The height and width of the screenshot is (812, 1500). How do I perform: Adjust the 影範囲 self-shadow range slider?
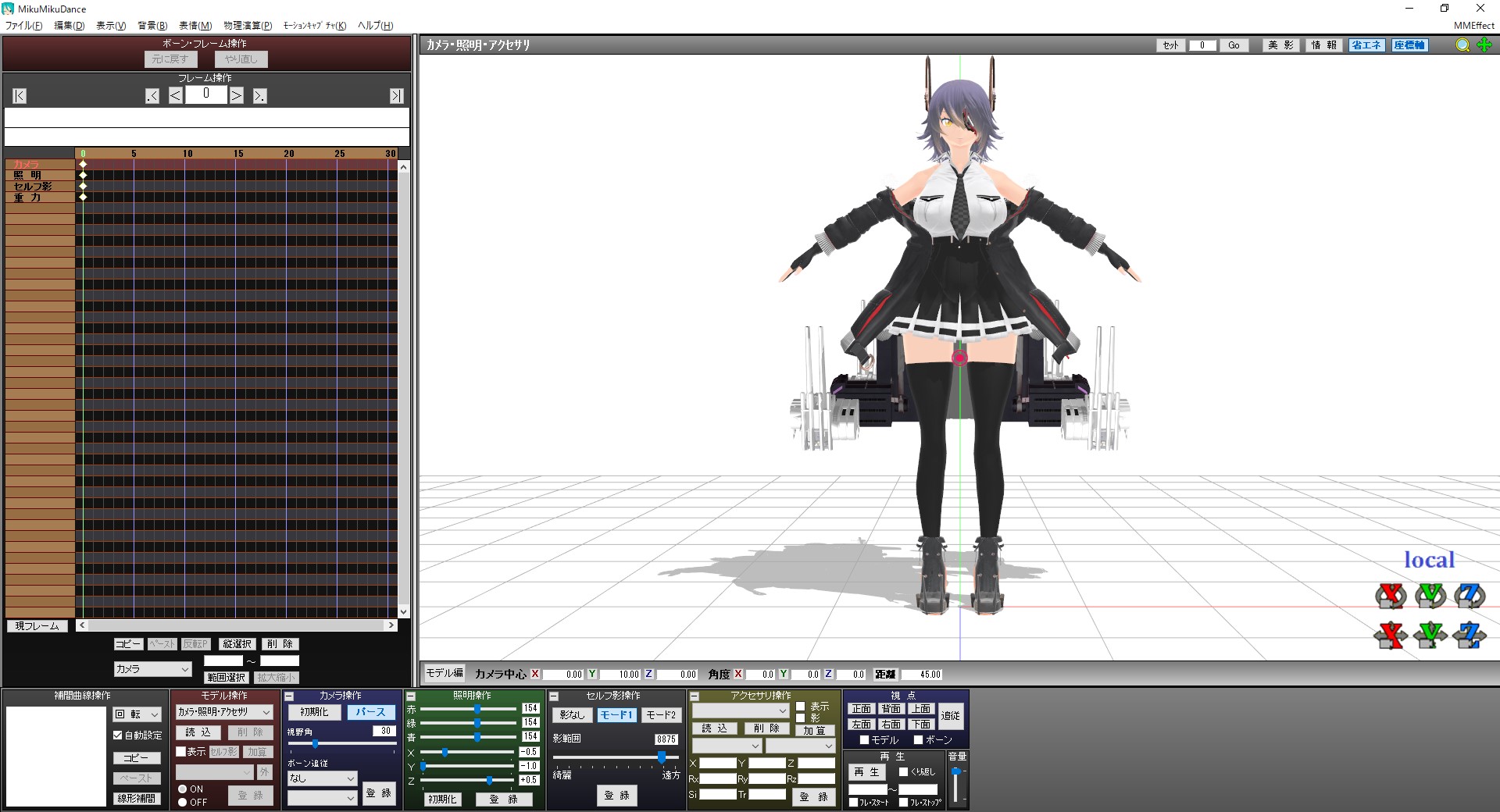(661, 757)
